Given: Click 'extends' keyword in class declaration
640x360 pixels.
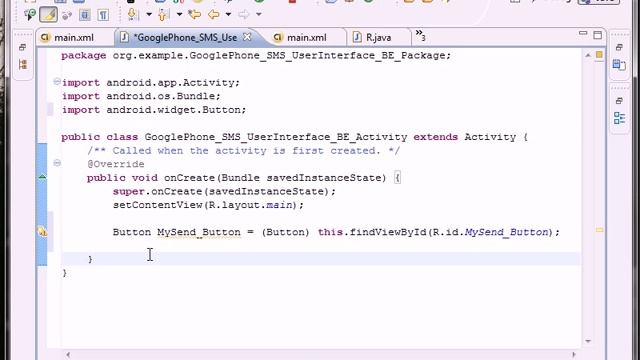Looking at the screenshot, I should tap(436, 137).
